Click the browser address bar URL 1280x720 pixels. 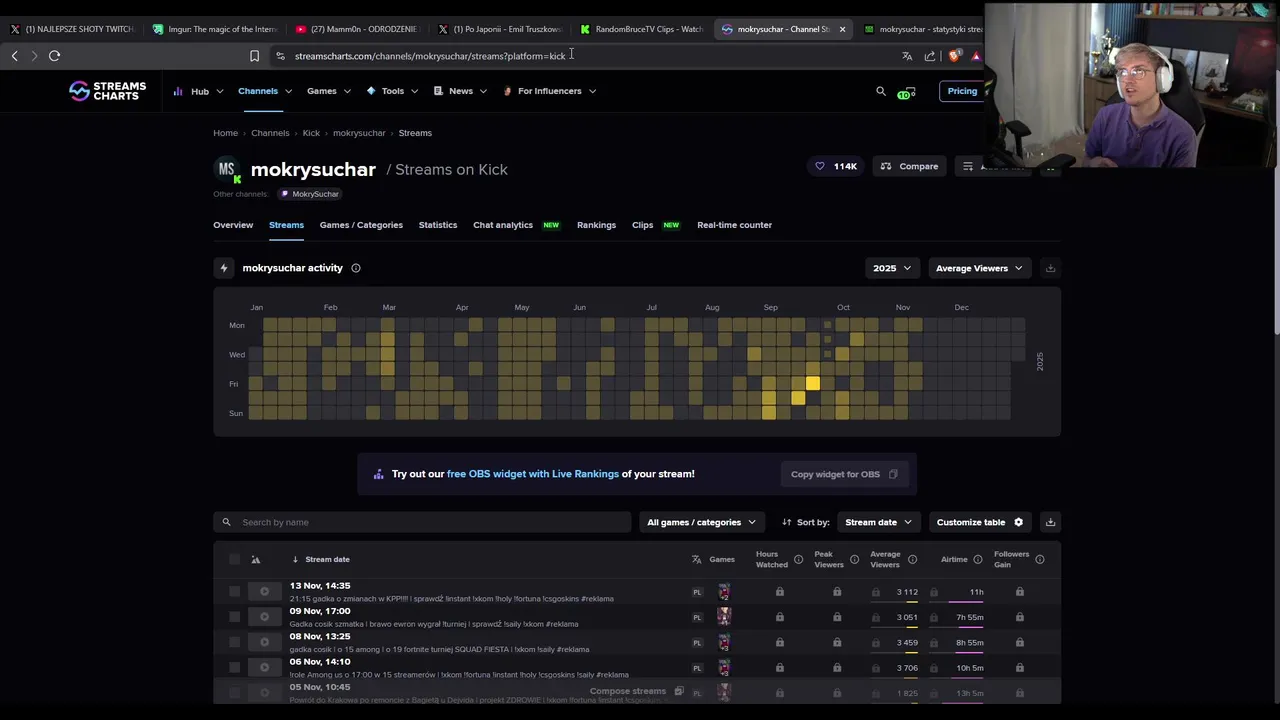pos(430,56)
